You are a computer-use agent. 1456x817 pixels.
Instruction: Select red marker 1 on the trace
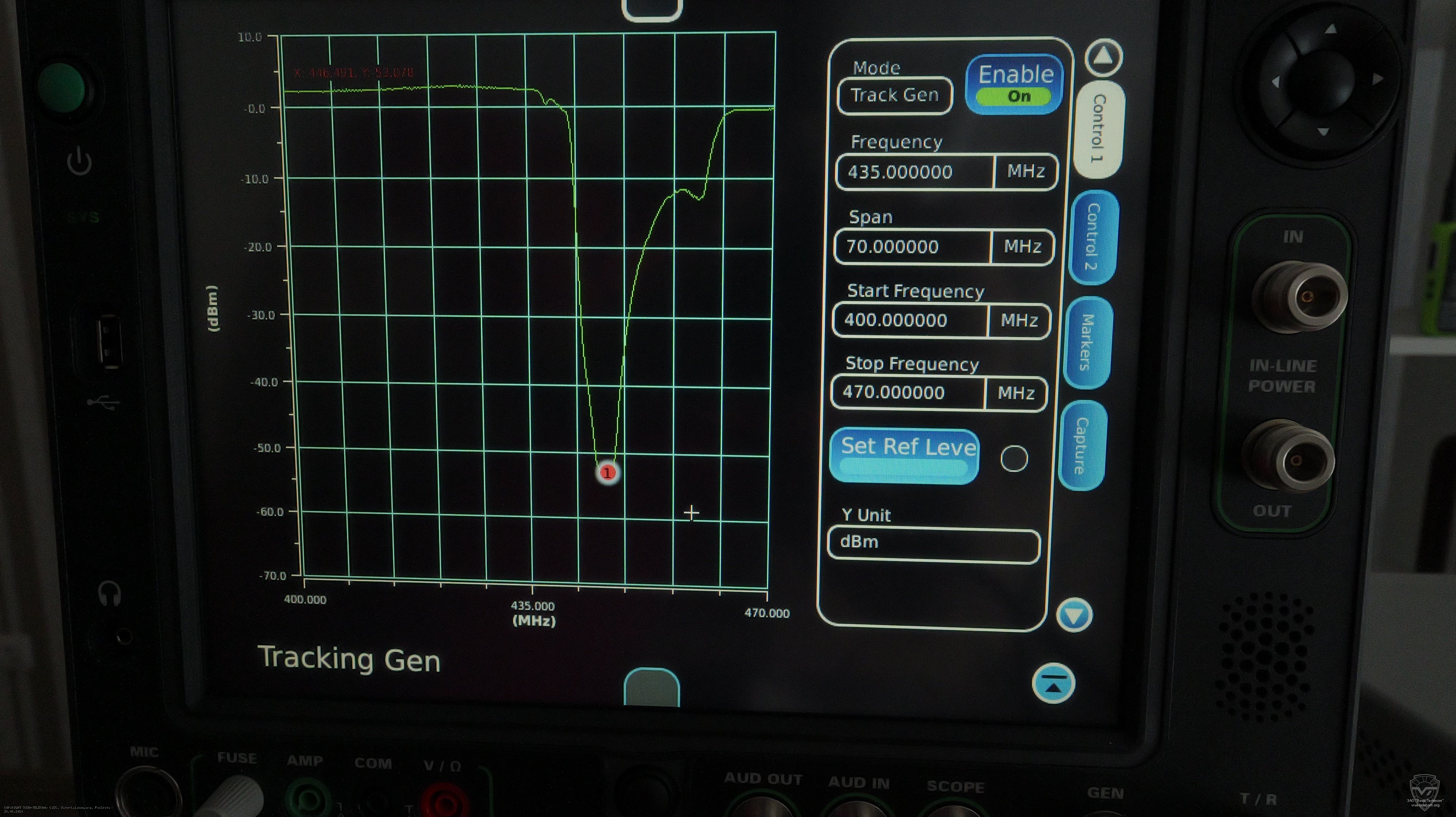tap(607, 472)
